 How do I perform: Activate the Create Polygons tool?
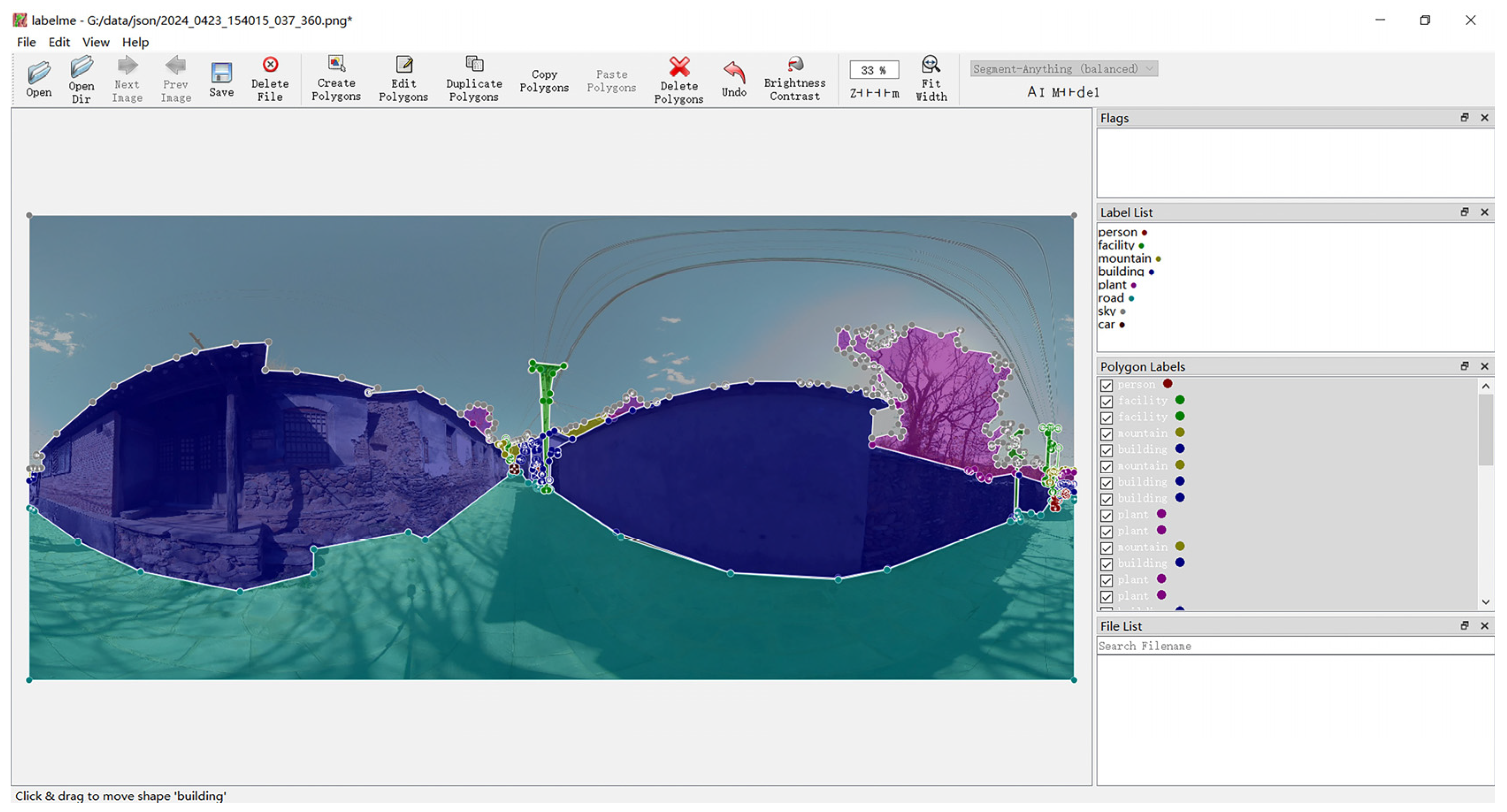(336, 64)
